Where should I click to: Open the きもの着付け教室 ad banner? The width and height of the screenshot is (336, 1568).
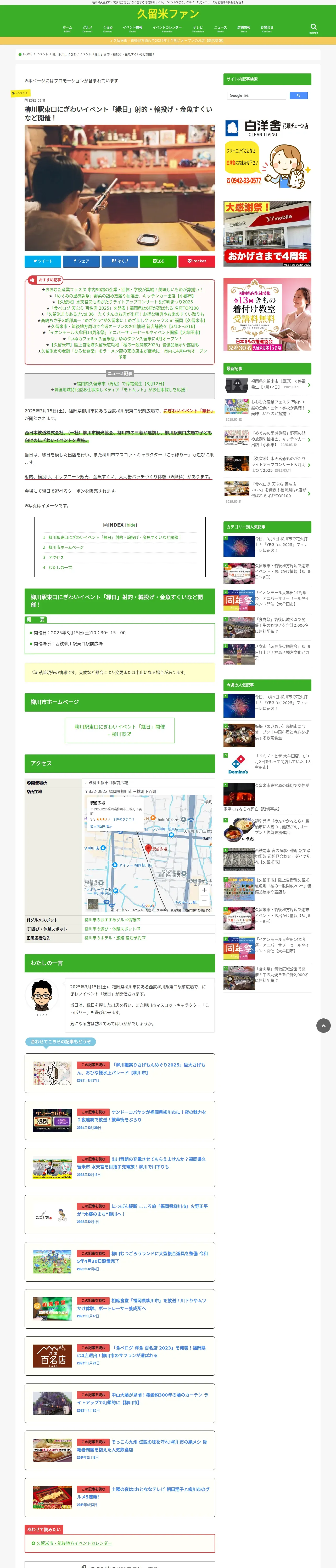pyautogui.click(x=267, y=315)
